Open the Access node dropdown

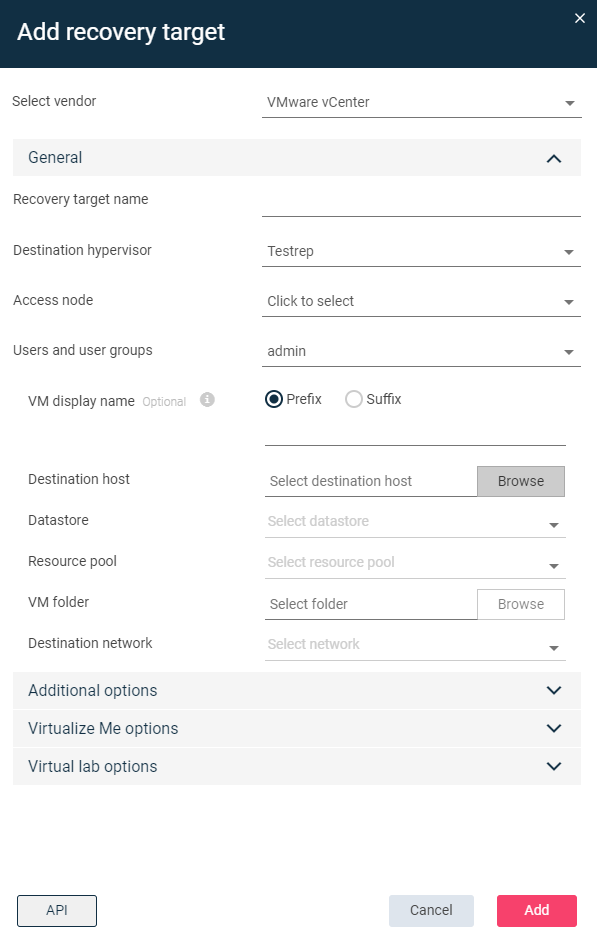(x=421, y=301)
